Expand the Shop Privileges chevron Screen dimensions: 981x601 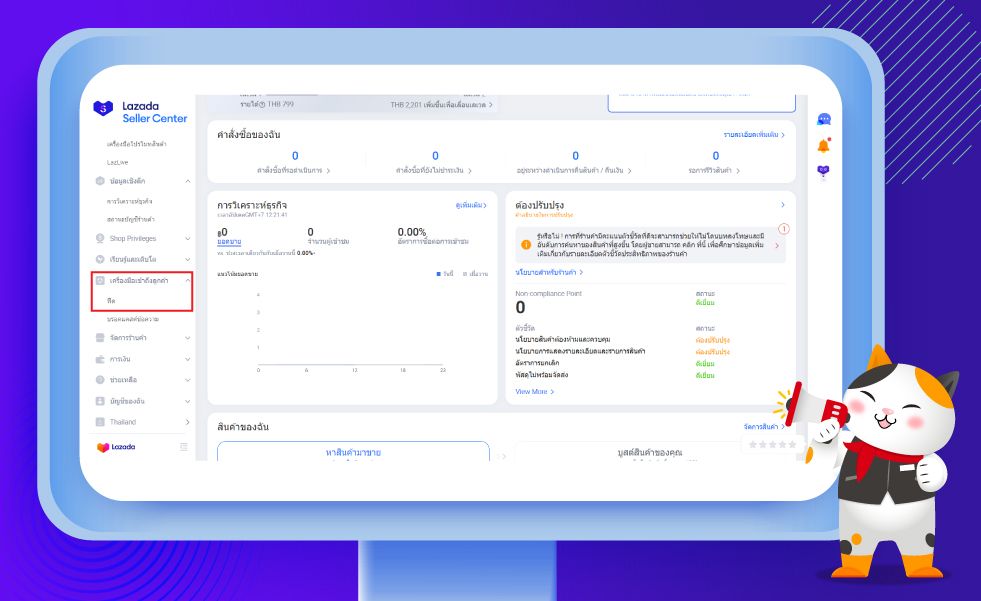188,238
